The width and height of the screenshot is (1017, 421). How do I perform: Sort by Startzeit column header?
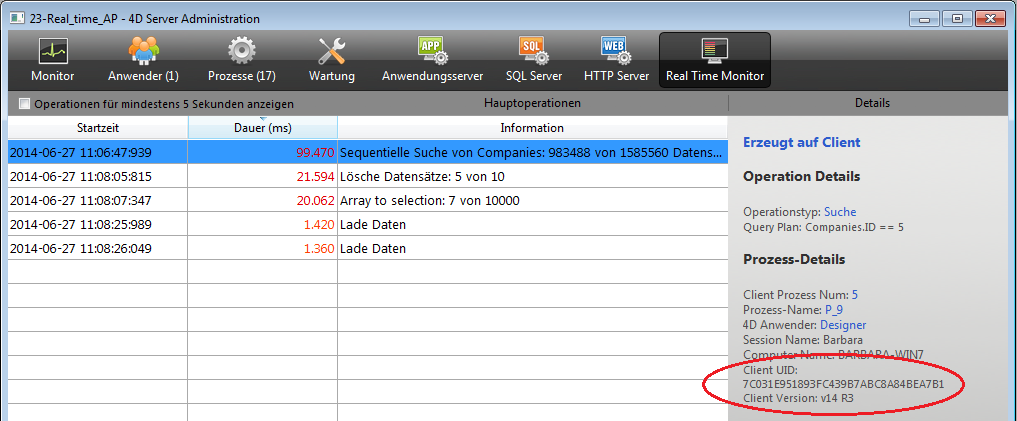(98, 128)
